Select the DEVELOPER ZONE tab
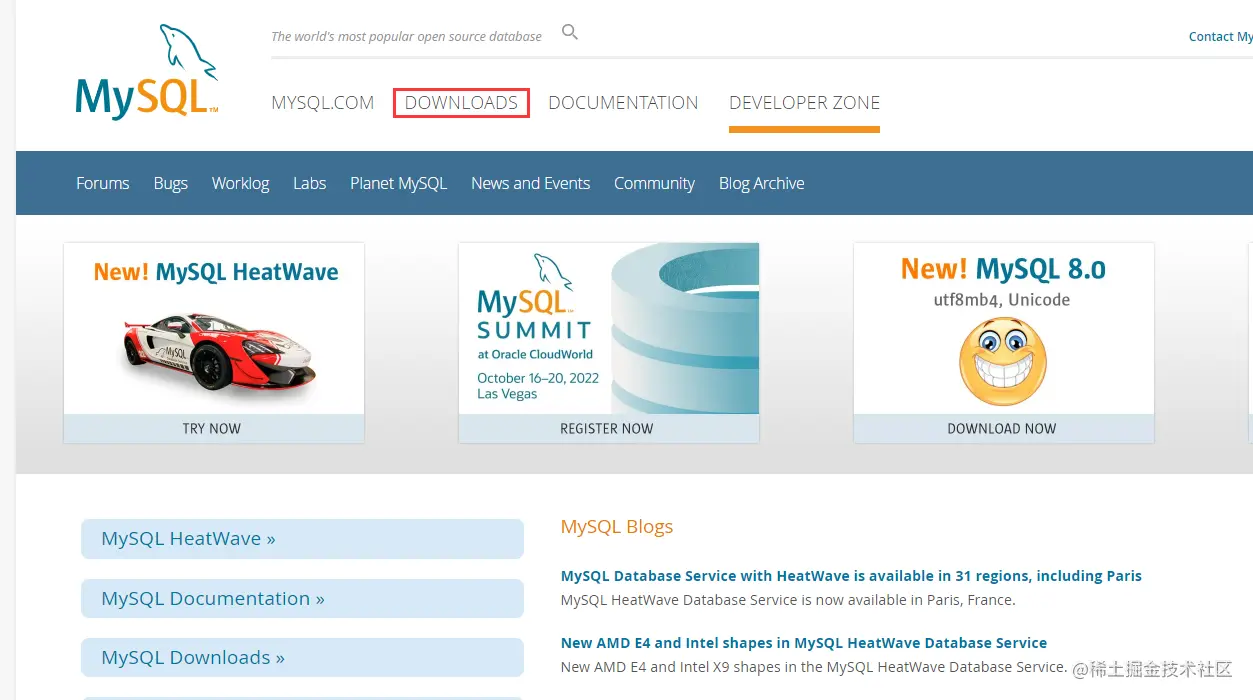The width and height of the screenshot is (1253, 700). pyautogui.click(x=804, y=103)
